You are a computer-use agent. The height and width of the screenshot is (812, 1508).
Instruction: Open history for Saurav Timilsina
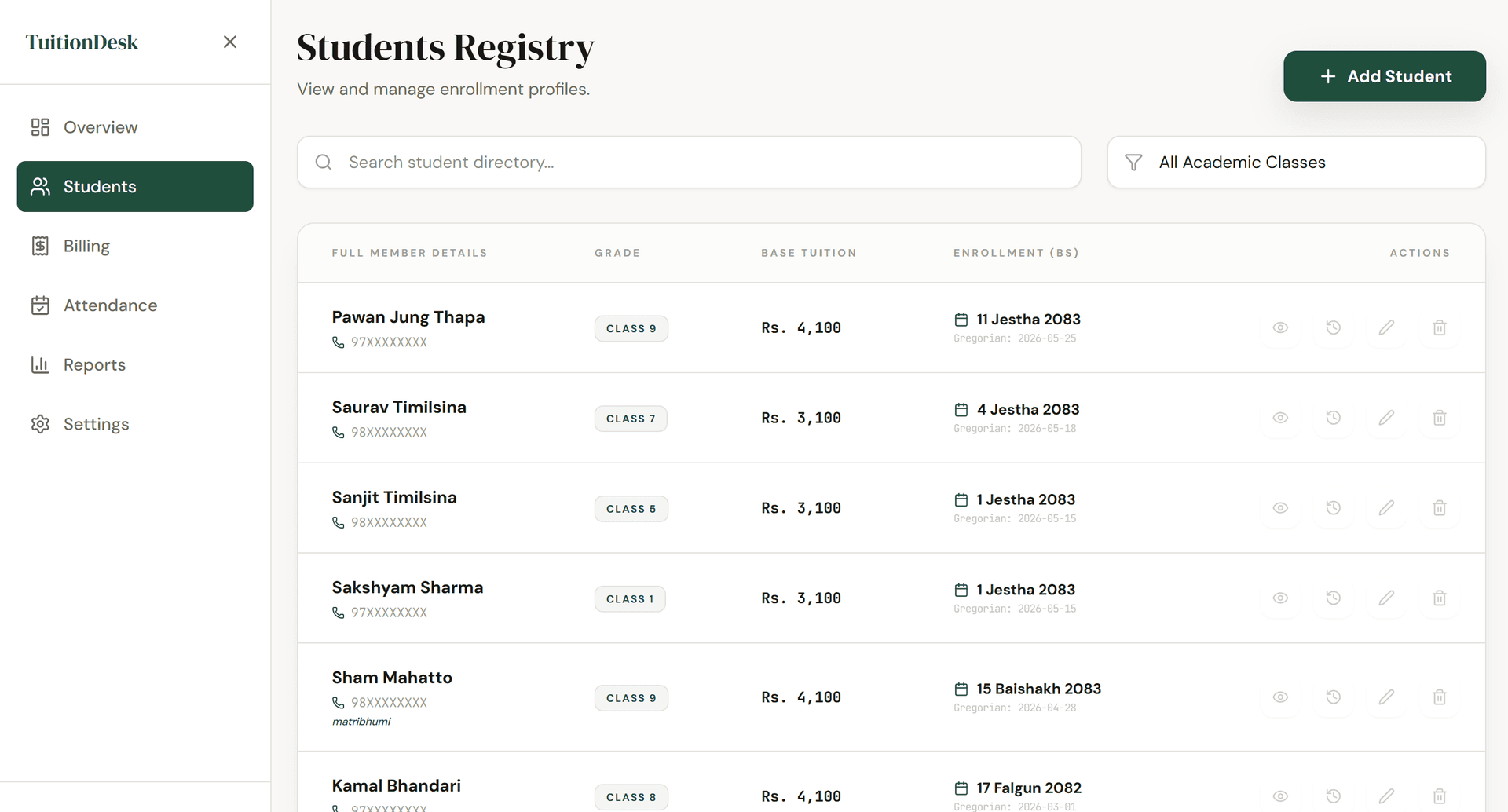click(x=1334, y=418)
